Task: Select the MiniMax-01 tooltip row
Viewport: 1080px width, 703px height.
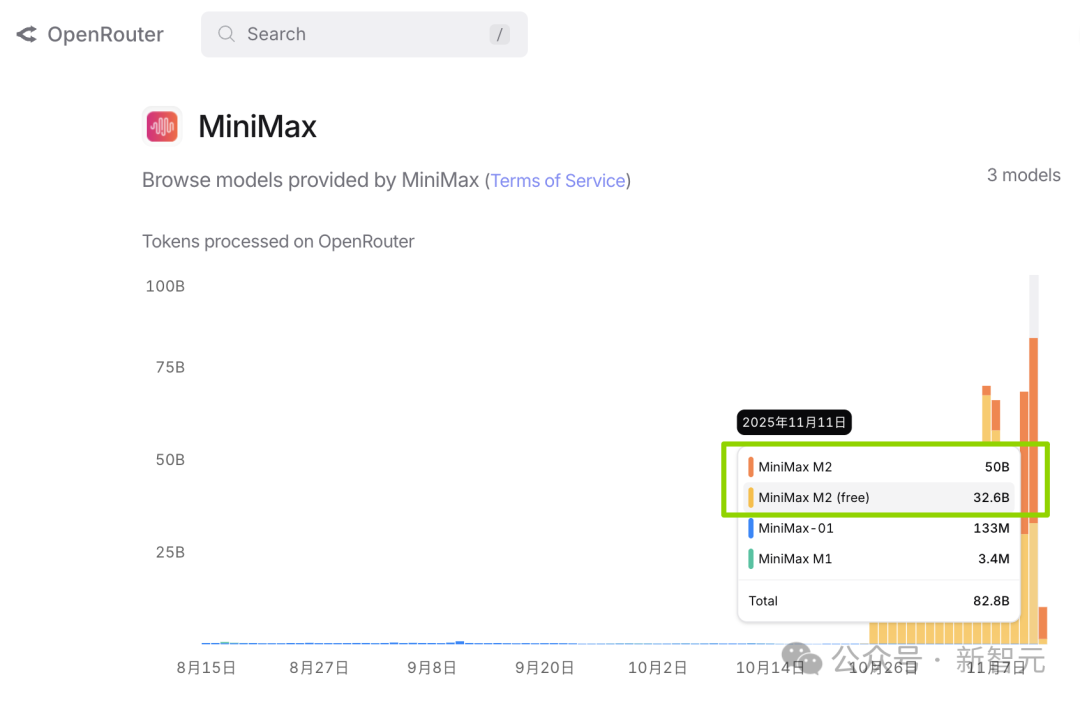Action: [x=879, y=528]
